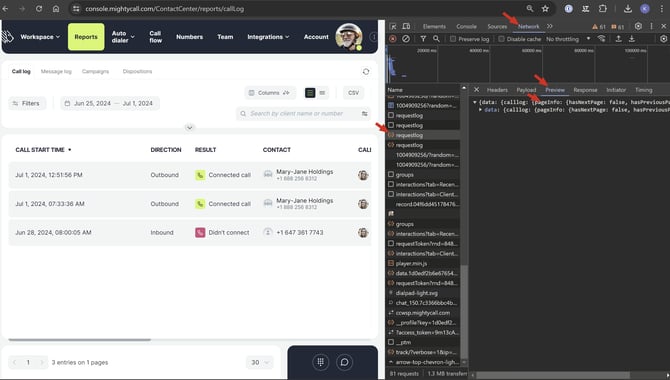
Task: Show more DevTools tabs
Action: [550, 26]
